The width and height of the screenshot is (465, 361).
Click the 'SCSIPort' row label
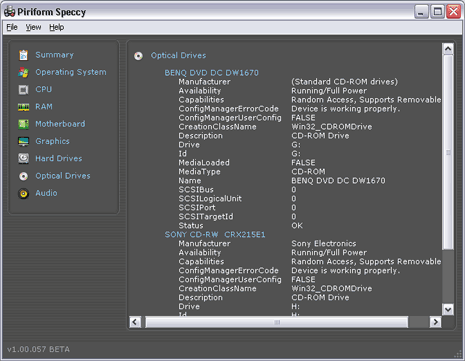[197, 208]
